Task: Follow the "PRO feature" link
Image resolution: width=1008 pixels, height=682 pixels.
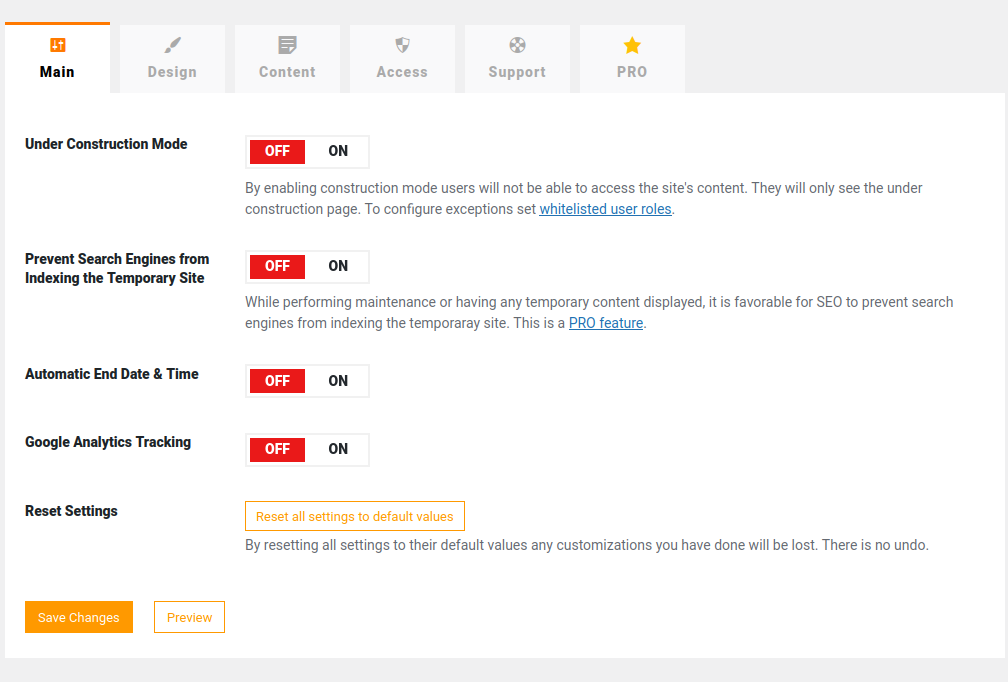Action: (x=606, y=323)
